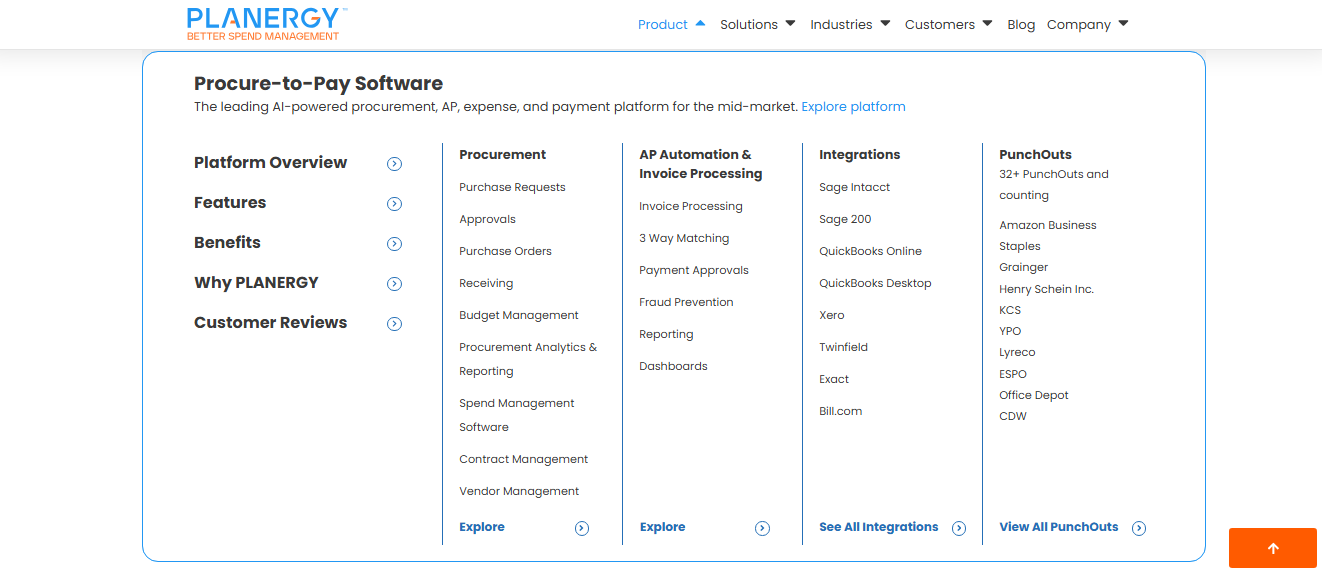
Task: Click the Procurement heading
Action: (x=502, y=154)
